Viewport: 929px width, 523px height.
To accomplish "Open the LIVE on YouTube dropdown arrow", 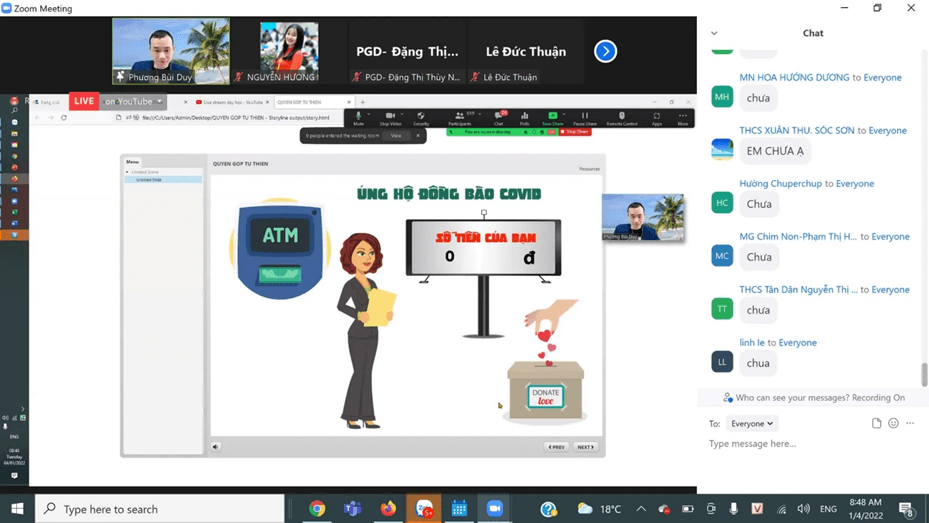I will click(159, 101).
